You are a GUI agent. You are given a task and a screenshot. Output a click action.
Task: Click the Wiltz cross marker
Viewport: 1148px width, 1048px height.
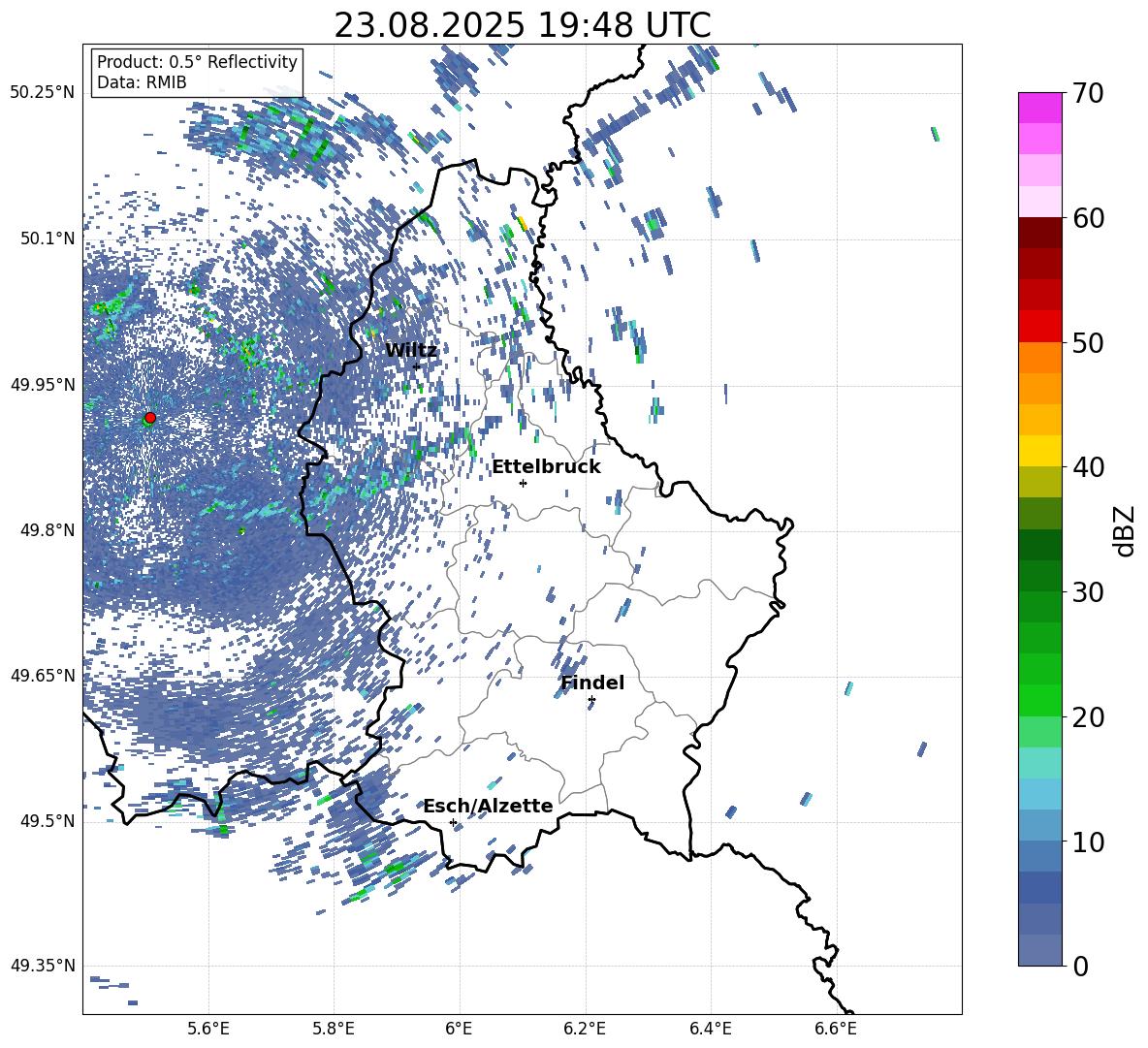(417, 366)
